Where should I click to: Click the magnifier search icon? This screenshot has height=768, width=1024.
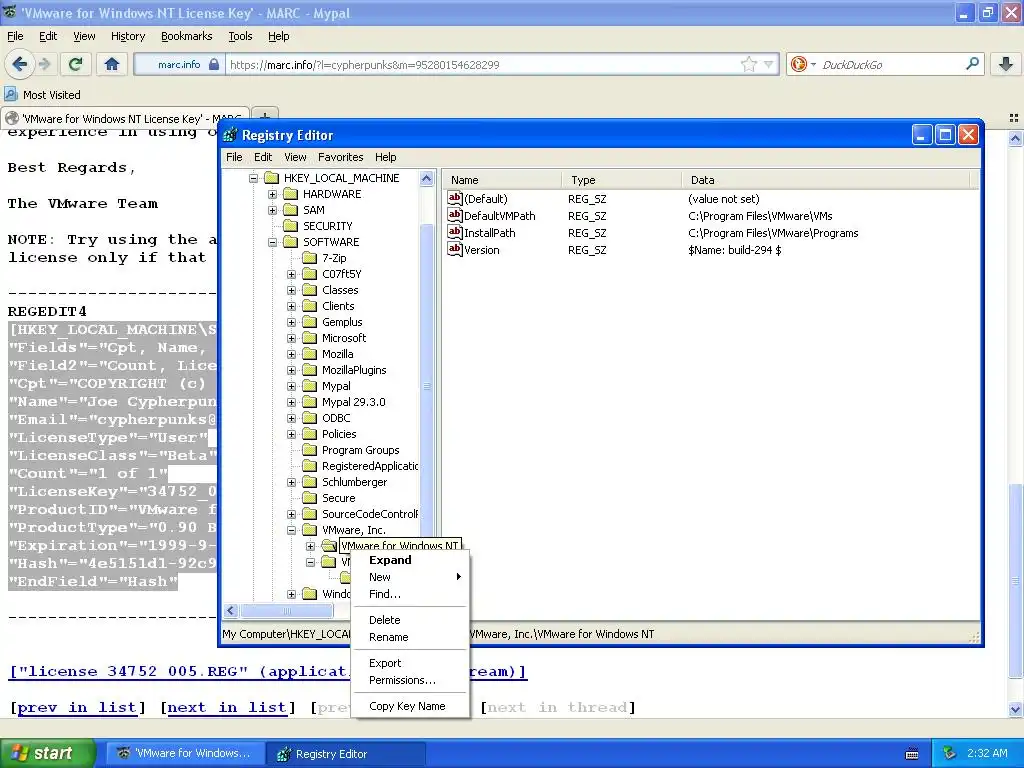(x=972, y=64)
